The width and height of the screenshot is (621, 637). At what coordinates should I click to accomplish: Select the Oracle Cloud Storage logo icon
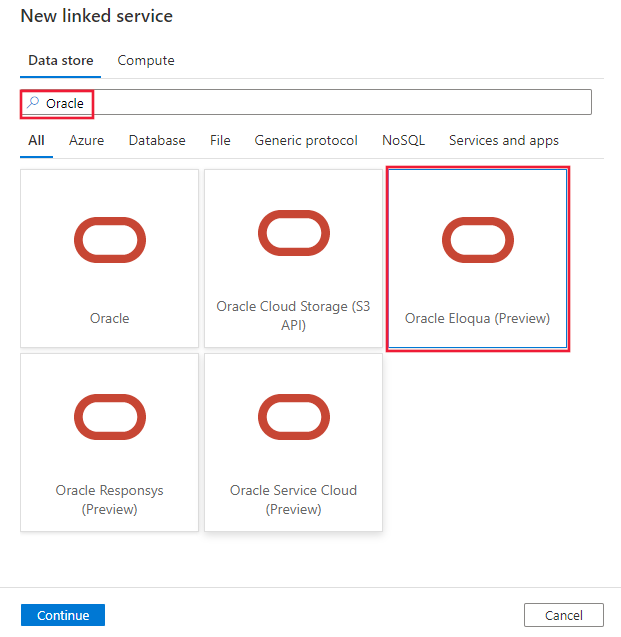[x=294, y=233]
